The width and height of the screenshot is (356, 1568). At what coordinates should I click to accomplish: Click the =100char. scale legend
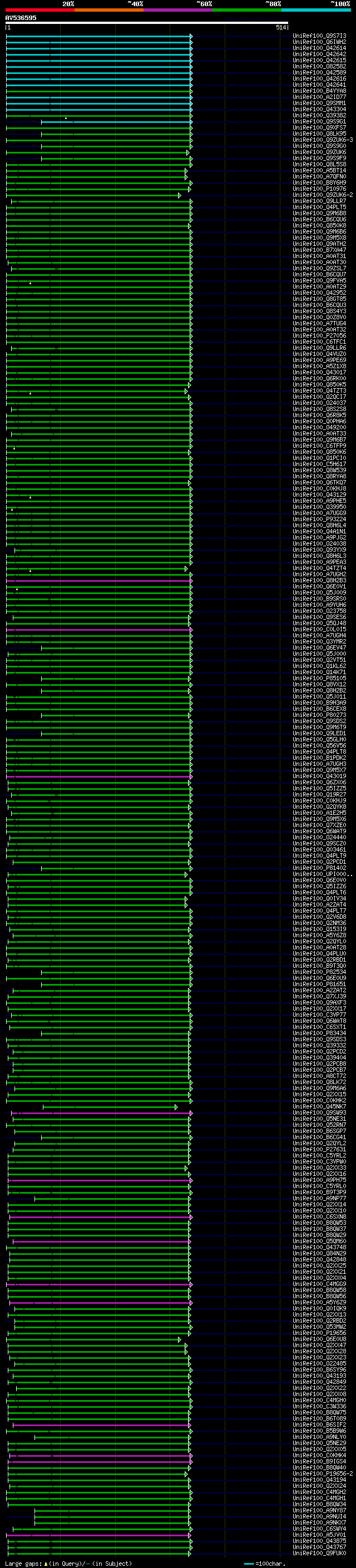coord(264,1564)
